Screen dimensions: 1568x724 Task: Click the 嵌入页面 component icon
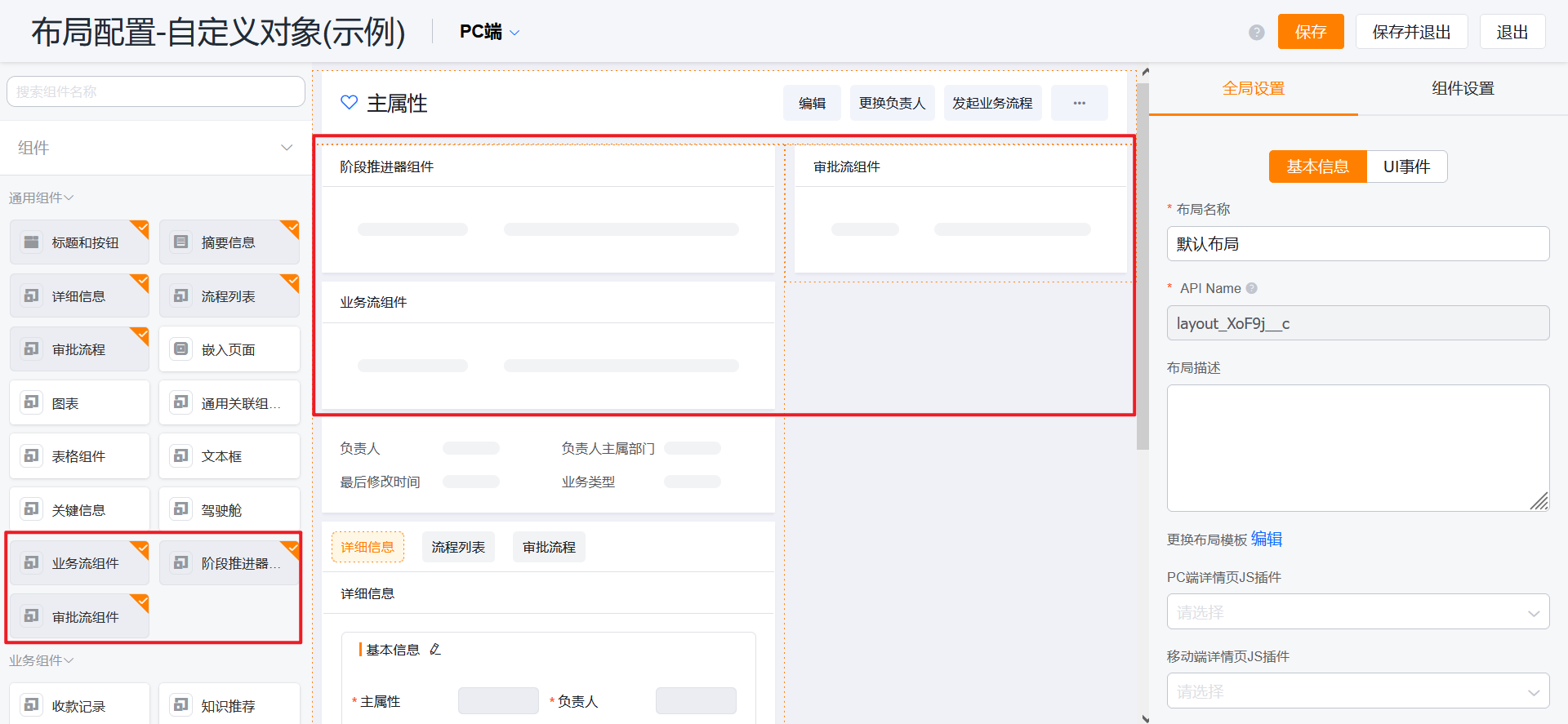coord(180,349)
